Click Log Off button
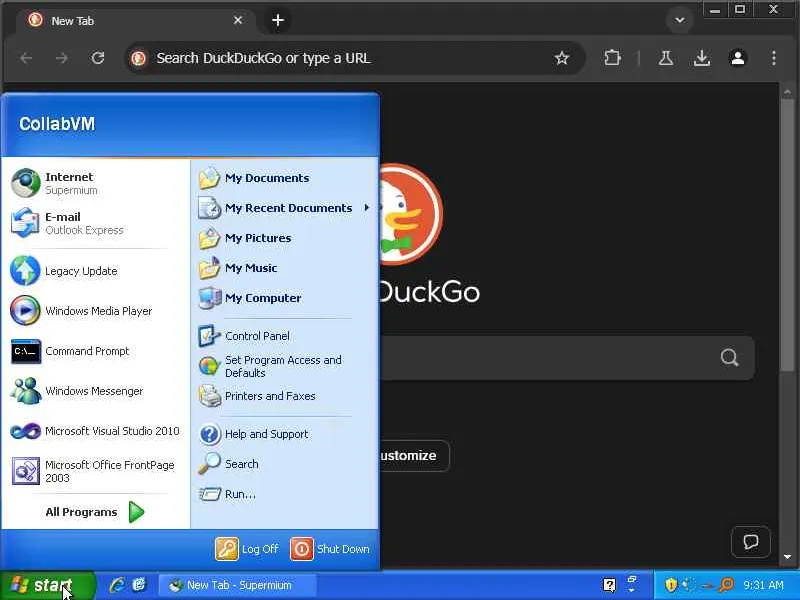Image resolution: width=800 pixels, height=600 pixels. point(247,549)
